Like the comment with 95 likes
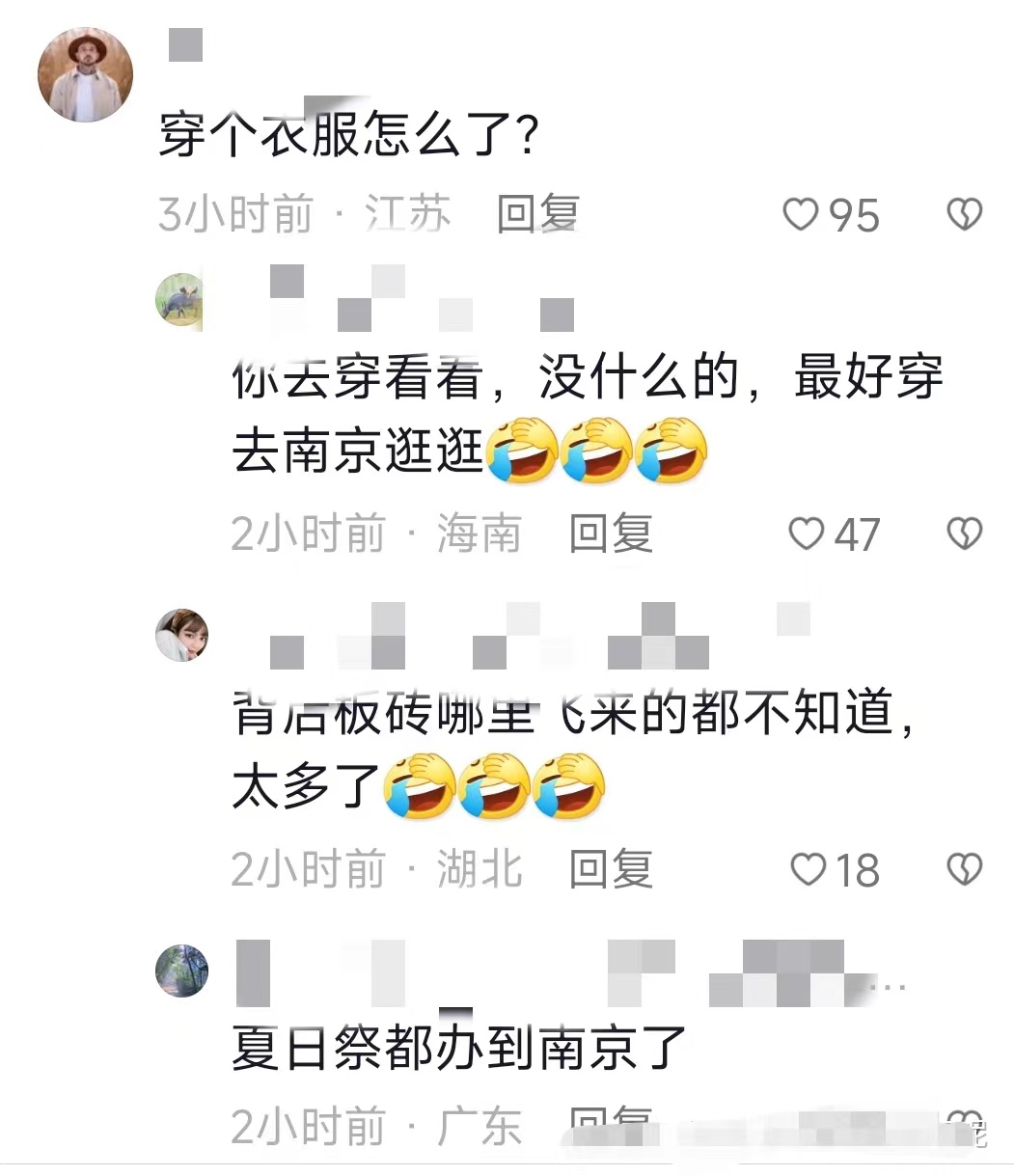 [800, 214]
